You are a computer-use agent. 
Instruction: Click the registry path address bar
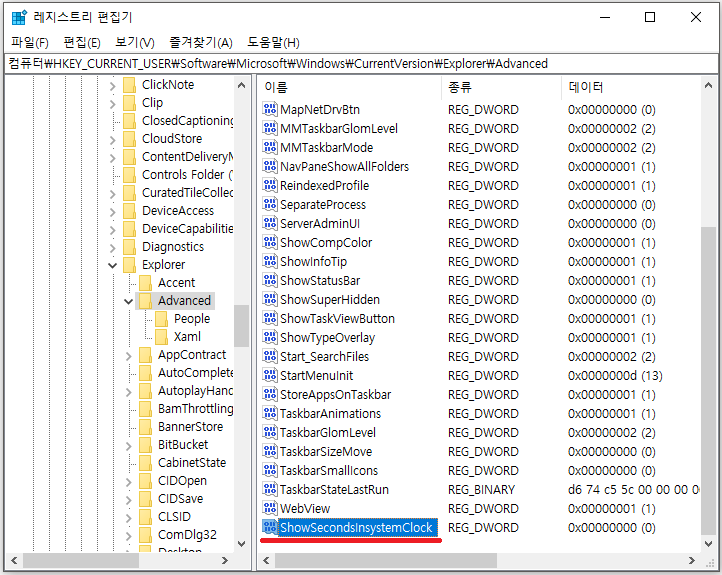(x=362, y=64)
